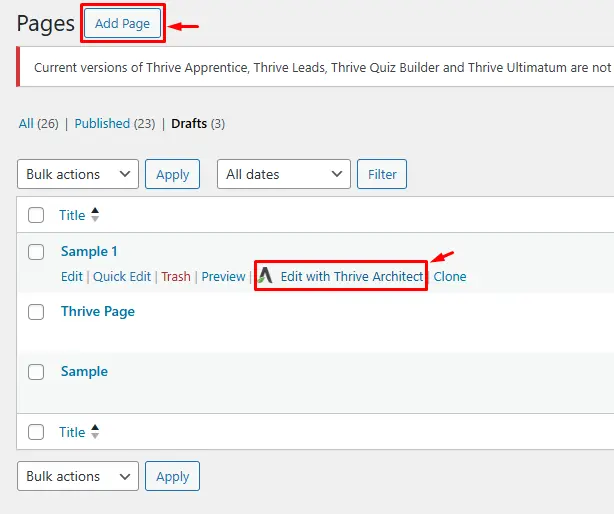Check the Sample page checkbox
614x514 pixels.
36,372
